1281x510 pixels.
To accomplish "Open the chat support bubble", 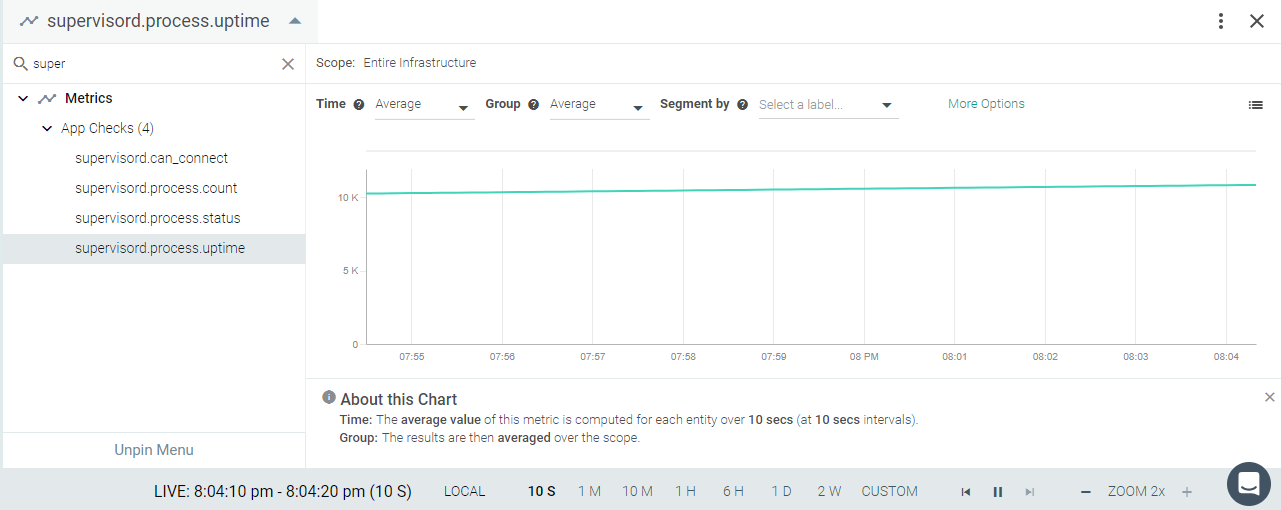I will click(1248, 484).
